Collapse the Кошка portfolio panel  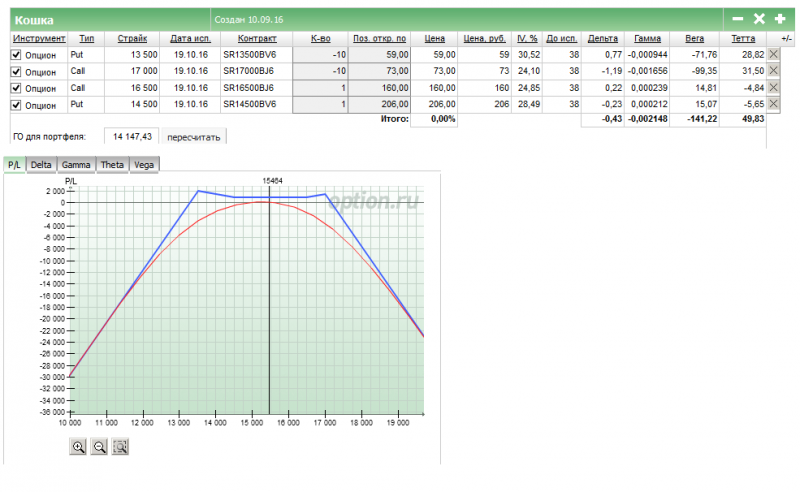coord(738,19)
